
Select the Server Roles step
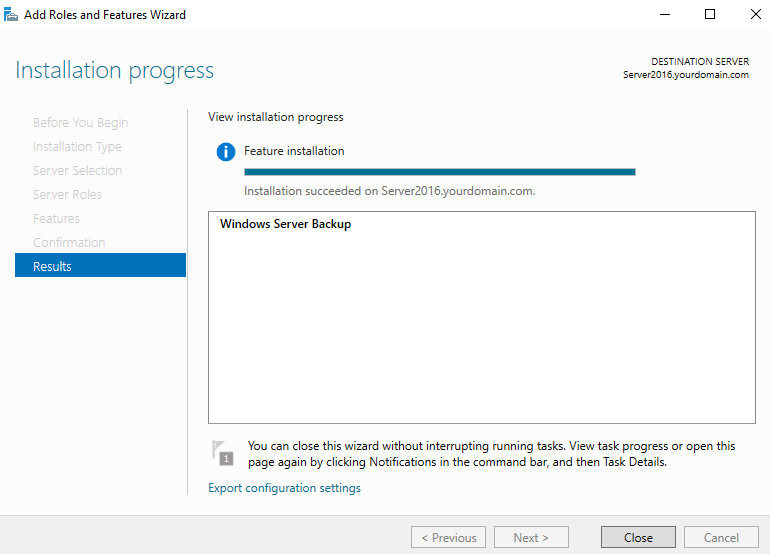tap(67, 194)
